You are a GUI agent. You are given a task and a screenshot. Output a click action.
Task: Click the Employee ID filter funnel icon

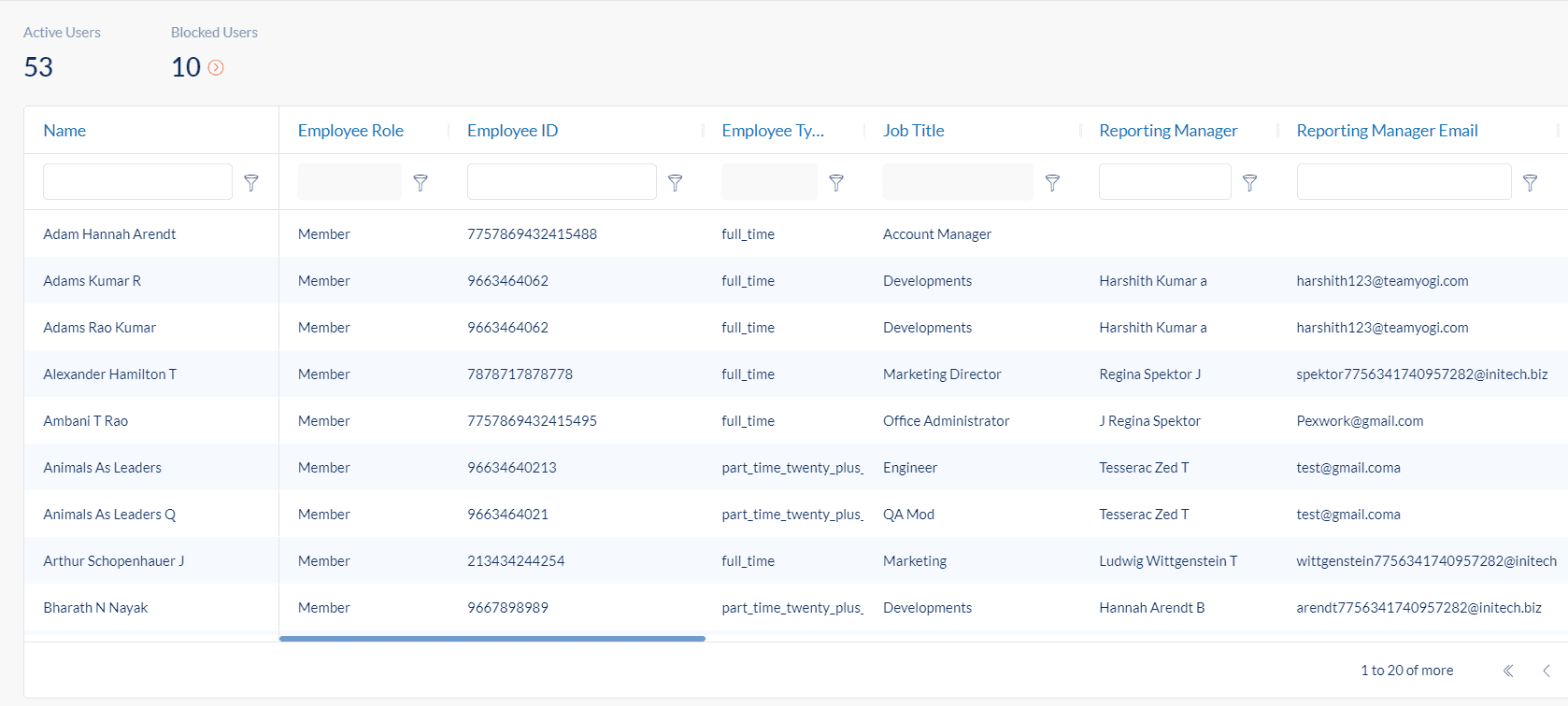point(675,183)
